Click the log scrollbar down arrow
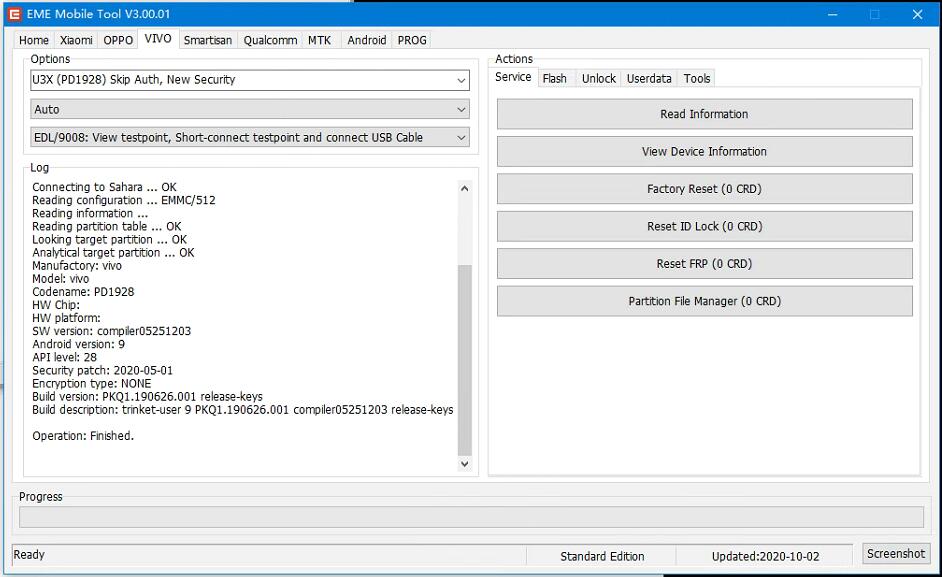942x577 pixels. pos(464,463)
